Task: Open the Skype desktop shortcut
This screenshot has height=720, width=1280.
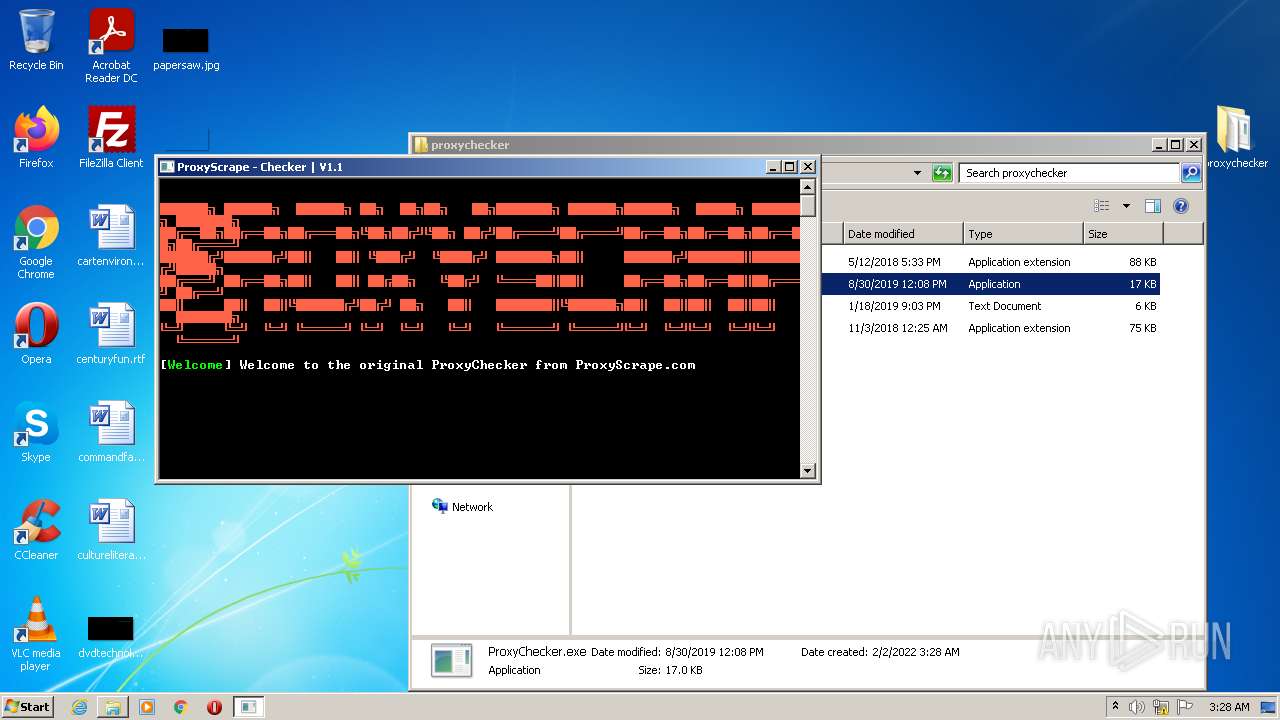Action: (36, 431)
